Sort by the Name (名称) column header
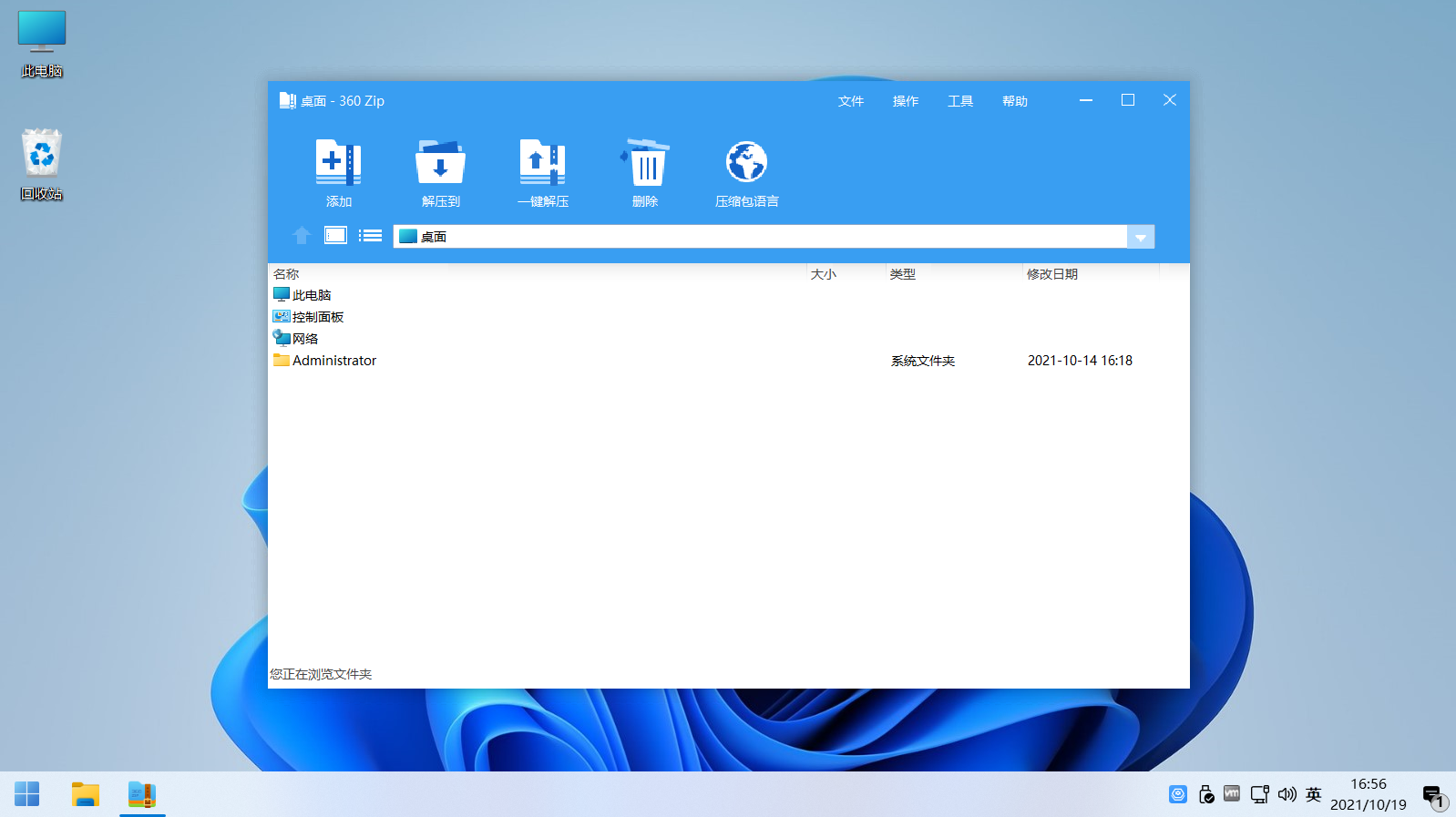Screen dimensions: 1456x817 (286, 274)
